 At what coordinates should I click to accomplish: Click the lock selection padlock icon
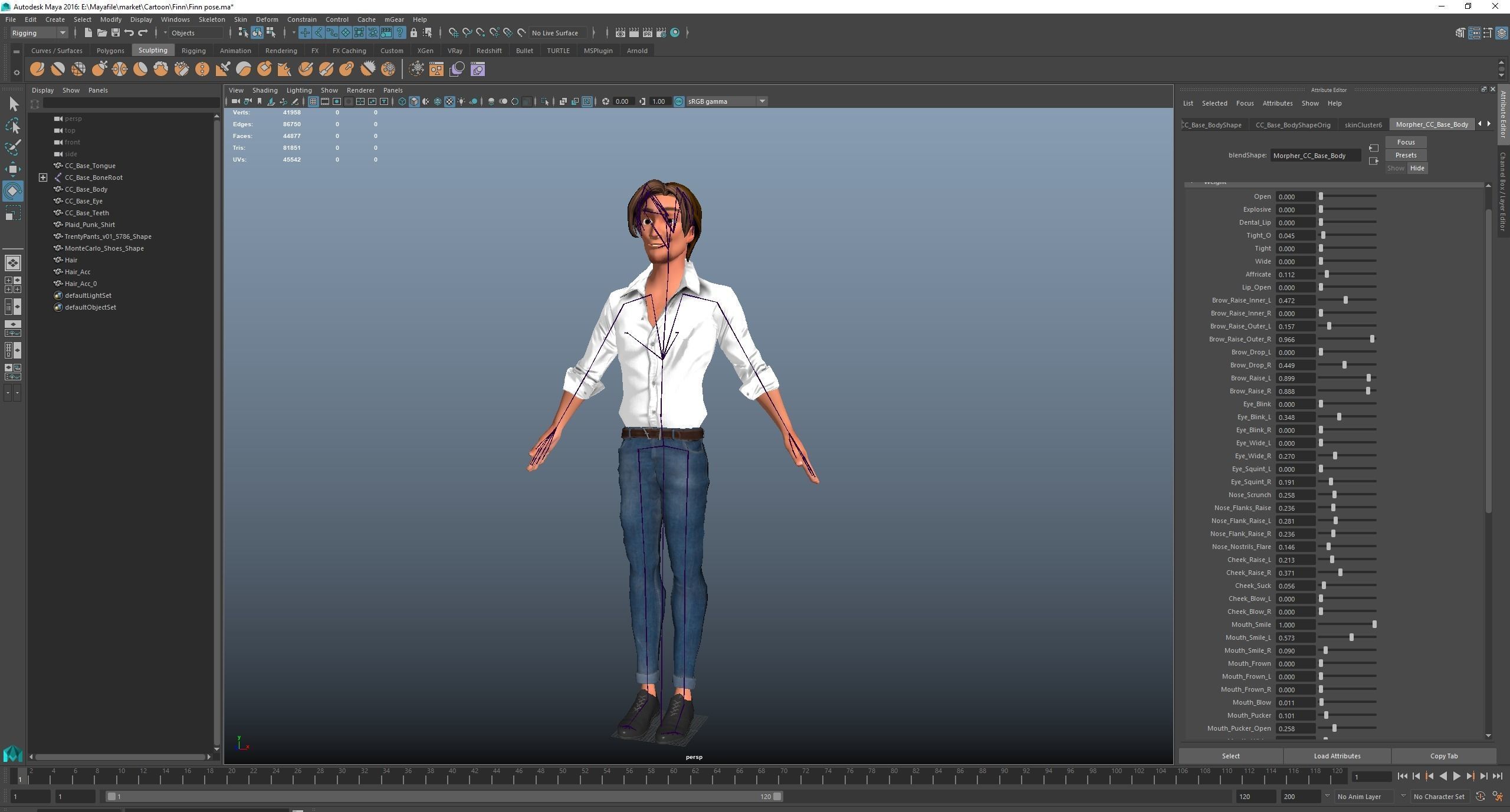413,33
